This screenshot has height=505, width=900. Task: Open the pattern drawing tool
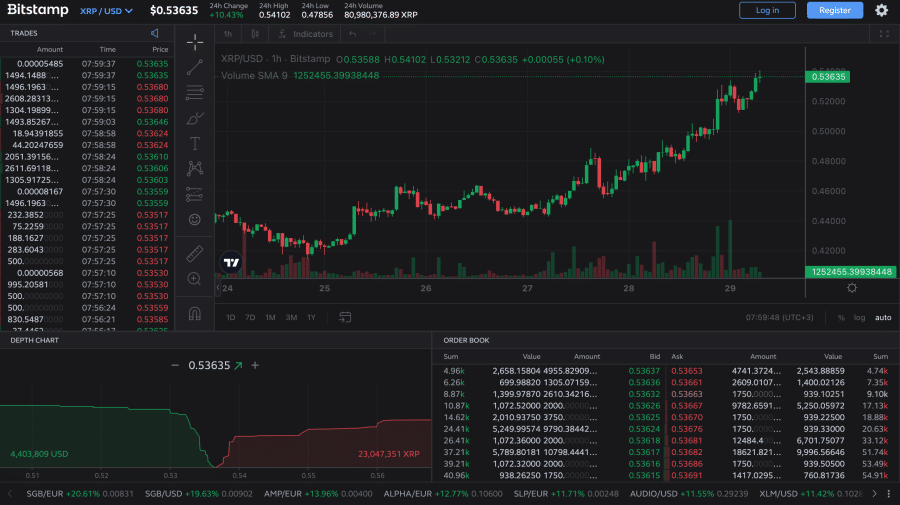click(x=195, y=169)
